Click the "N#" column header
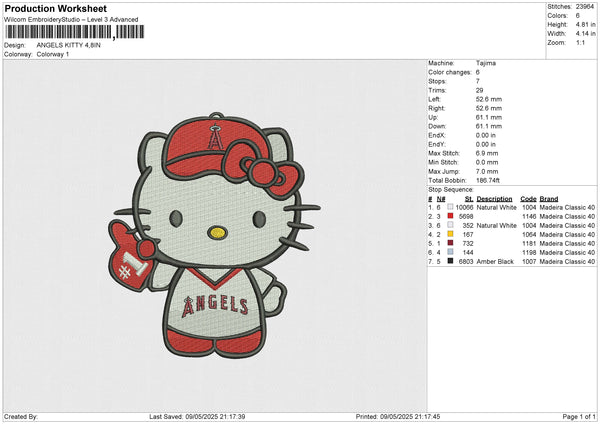 441,199
